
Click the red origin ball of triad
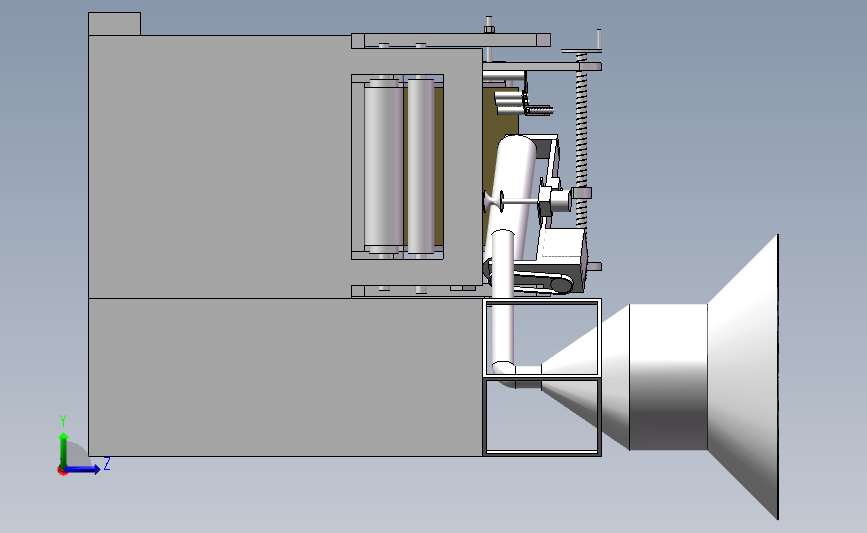(x=62, y=471)
